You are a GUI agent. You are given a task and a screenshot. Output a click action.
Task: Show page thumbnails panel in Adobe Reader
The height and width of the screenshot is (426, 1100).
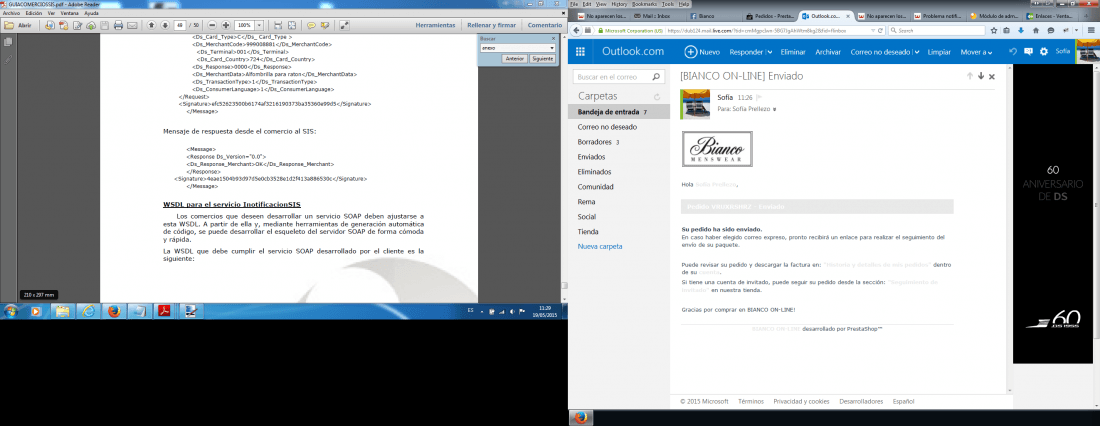pyautogui.click(x=8, y=42)
